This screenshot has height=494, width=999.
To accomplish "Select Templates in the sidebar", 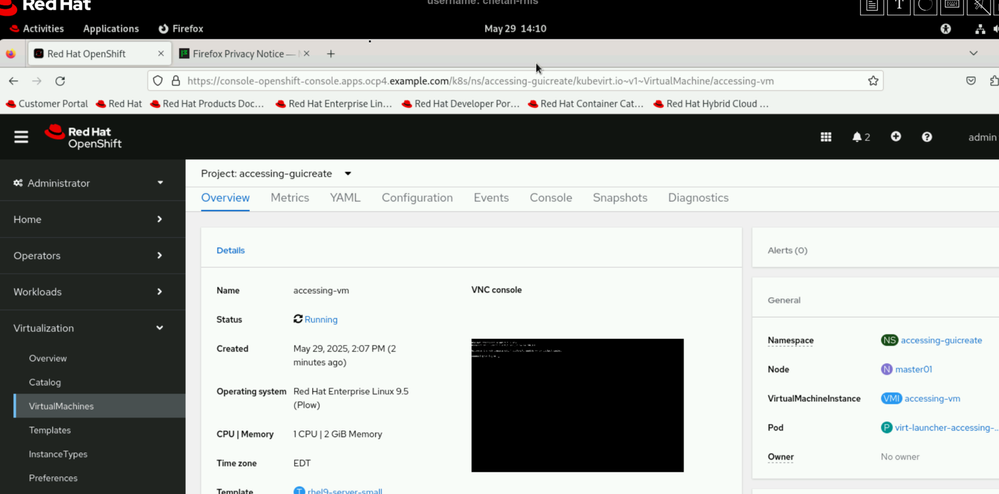I will [50, 430].
